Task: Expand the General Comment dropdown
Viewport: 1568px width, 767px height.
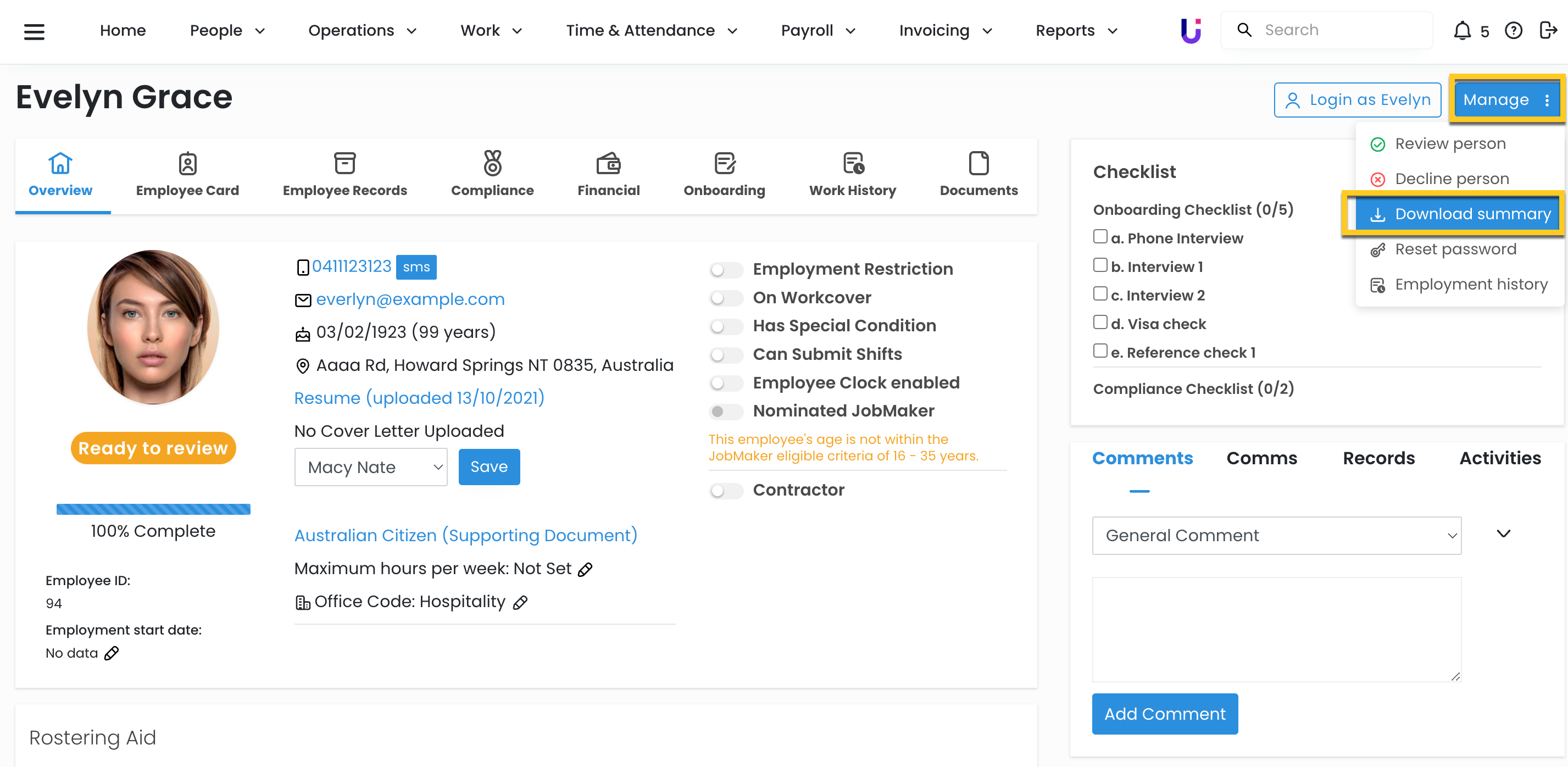Action: coord(1276,535)
